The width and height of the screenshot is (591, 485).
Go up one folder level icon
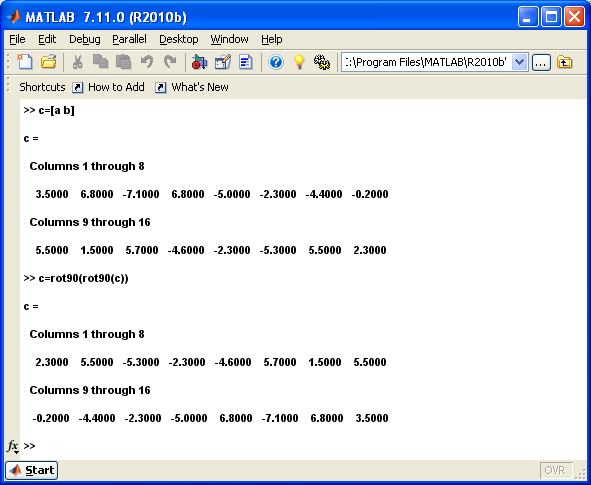pos(565,62)
